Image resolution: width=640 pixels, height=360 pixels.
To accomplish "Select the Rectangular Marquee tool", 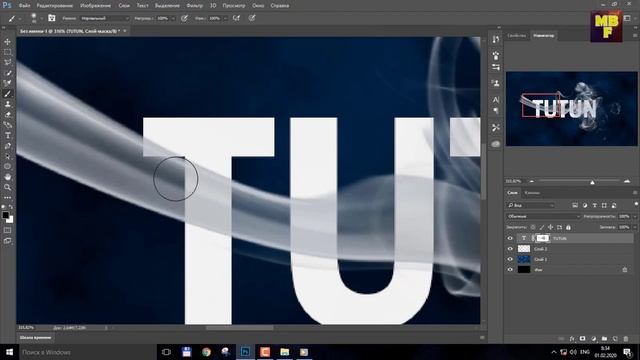I will [x=7, y=52].
